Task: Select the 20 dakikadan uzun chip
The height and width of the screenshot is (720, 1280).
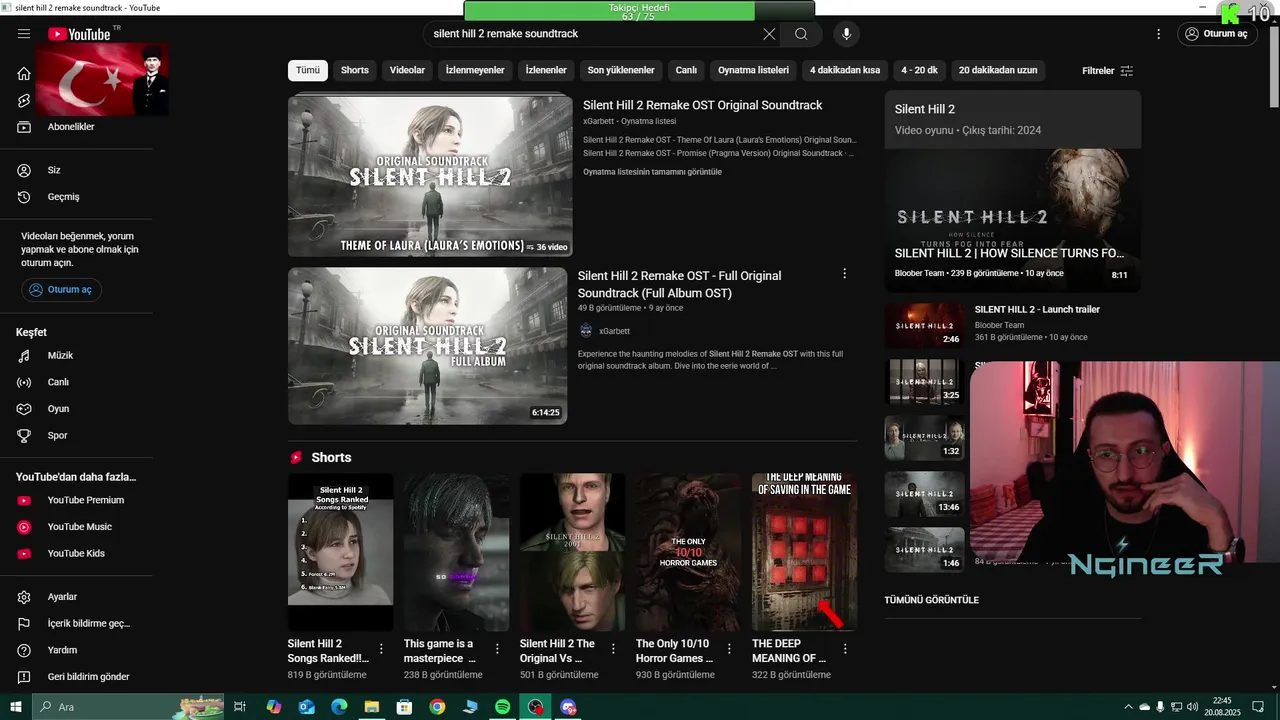Action: (x=998, y=71)
